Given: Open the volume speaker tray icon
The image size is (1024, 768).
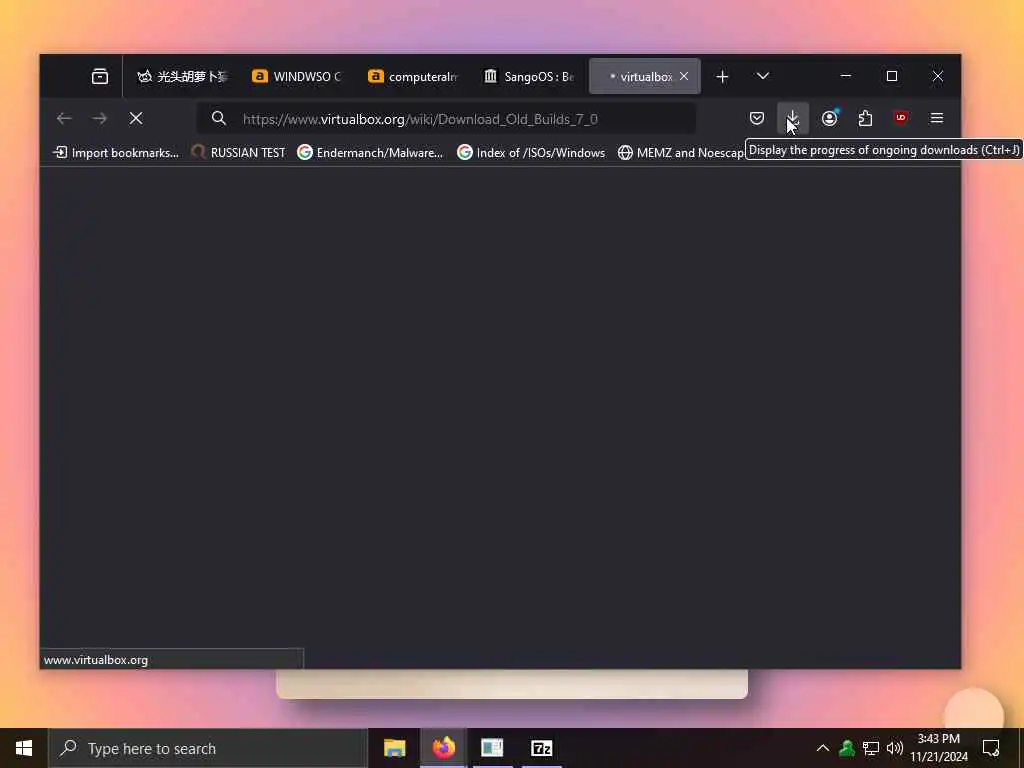Looking at the screenshot, I should (x=895, y=748).
